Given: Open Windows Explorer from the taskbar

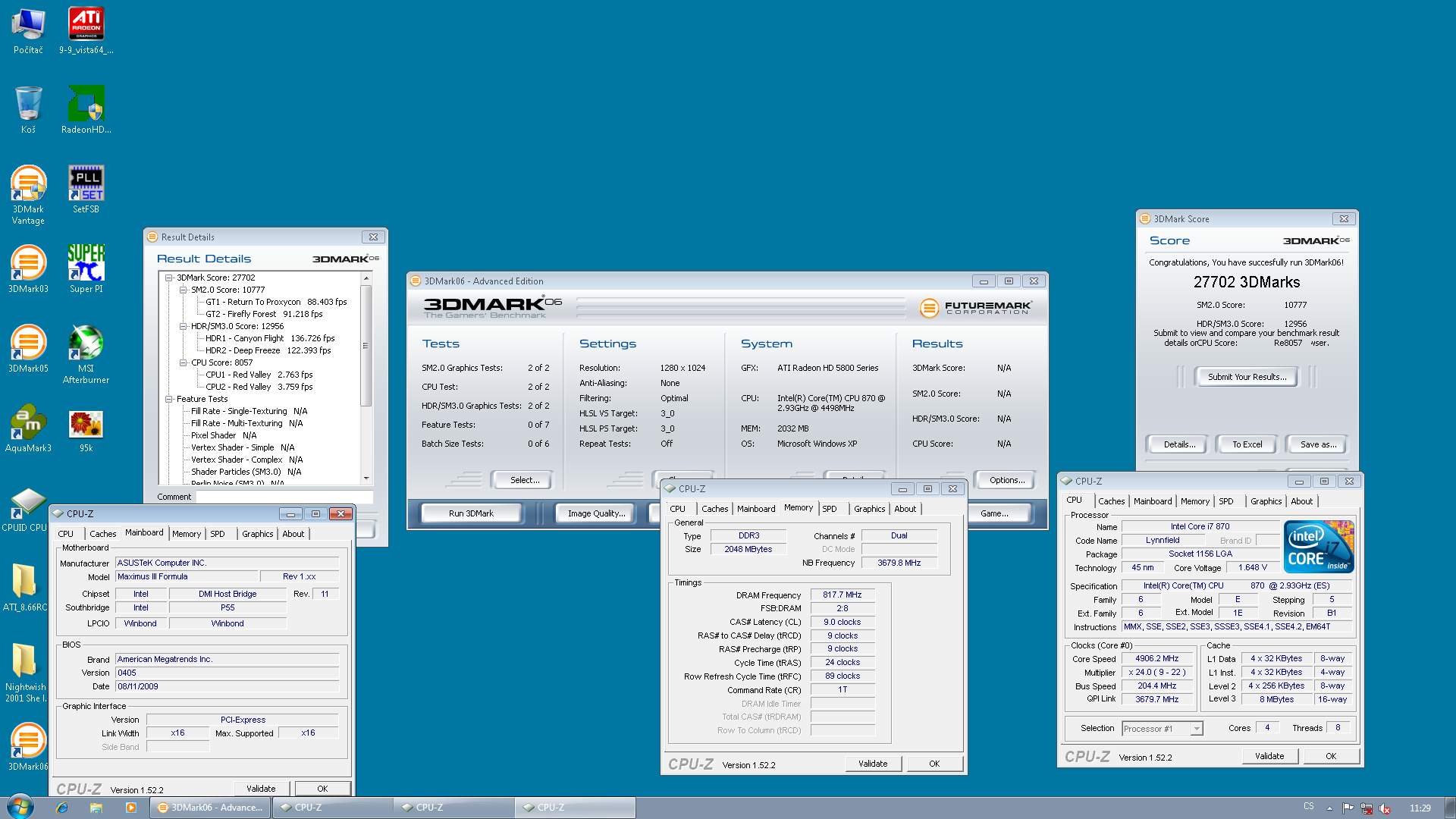Looking at the screenshot, I should 96,808.
